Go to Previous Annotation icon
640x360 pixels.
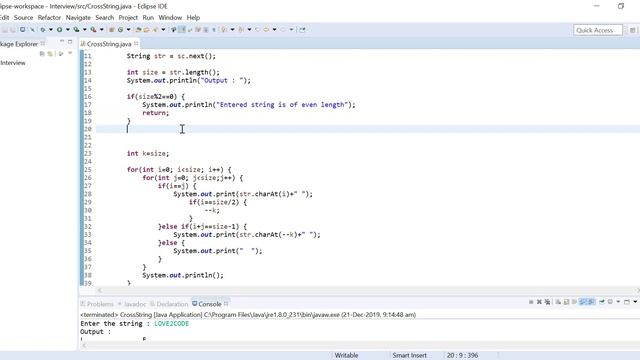(x=241, y=30)
